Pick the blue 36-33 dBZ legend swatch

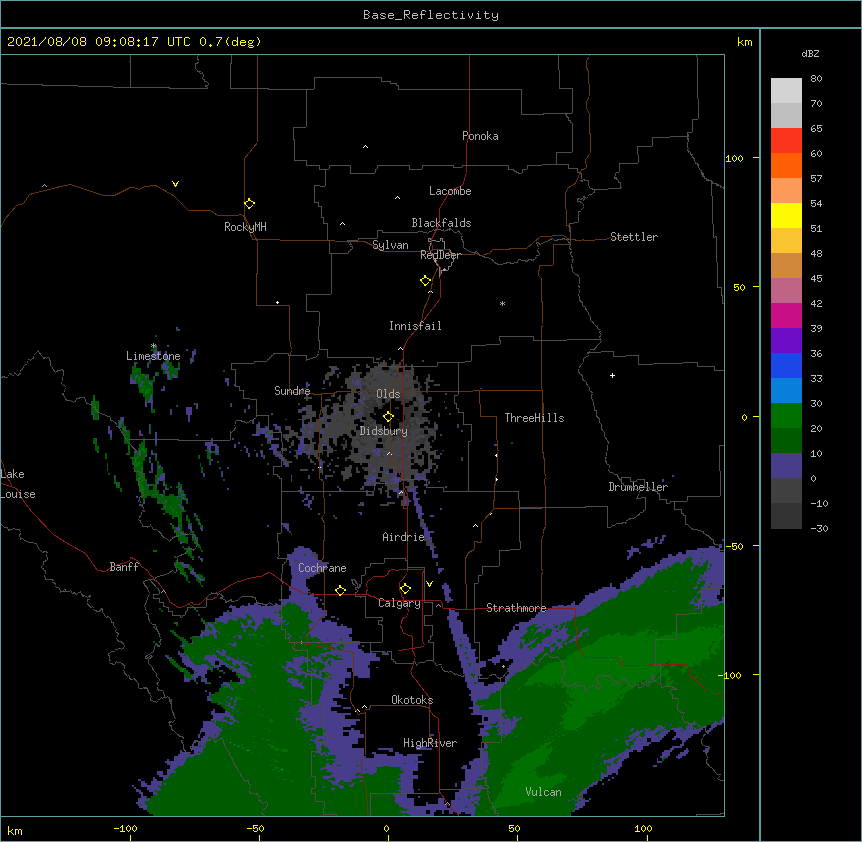[786, 365]
